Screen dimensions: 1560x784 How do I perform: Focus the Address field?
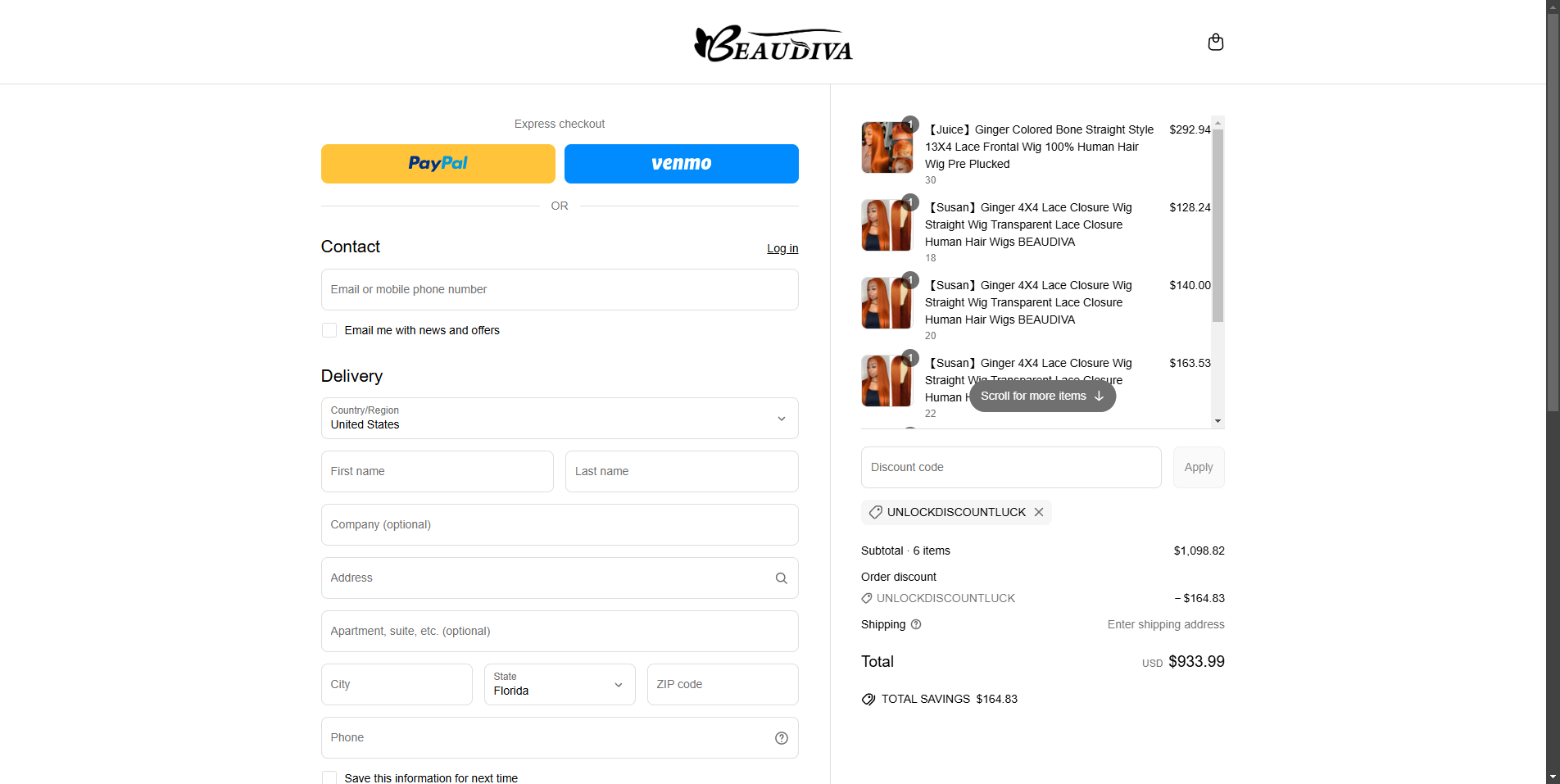point(560,578)
